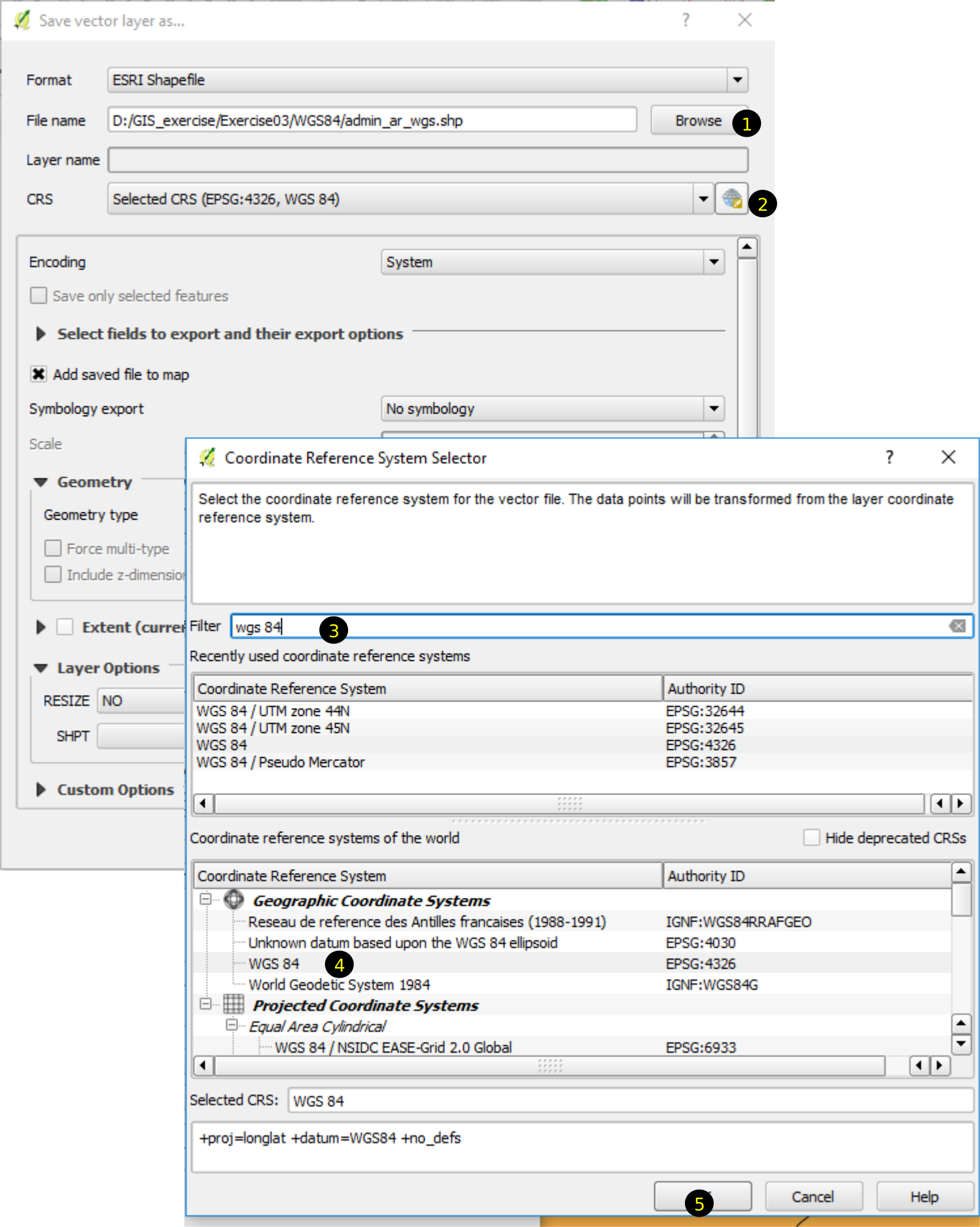The height and width of the screenshot is (1227, 980).
Task: Enable Hide deprecated CRSs checkbox
Action: pyautogui.click(x=811, y=838)
